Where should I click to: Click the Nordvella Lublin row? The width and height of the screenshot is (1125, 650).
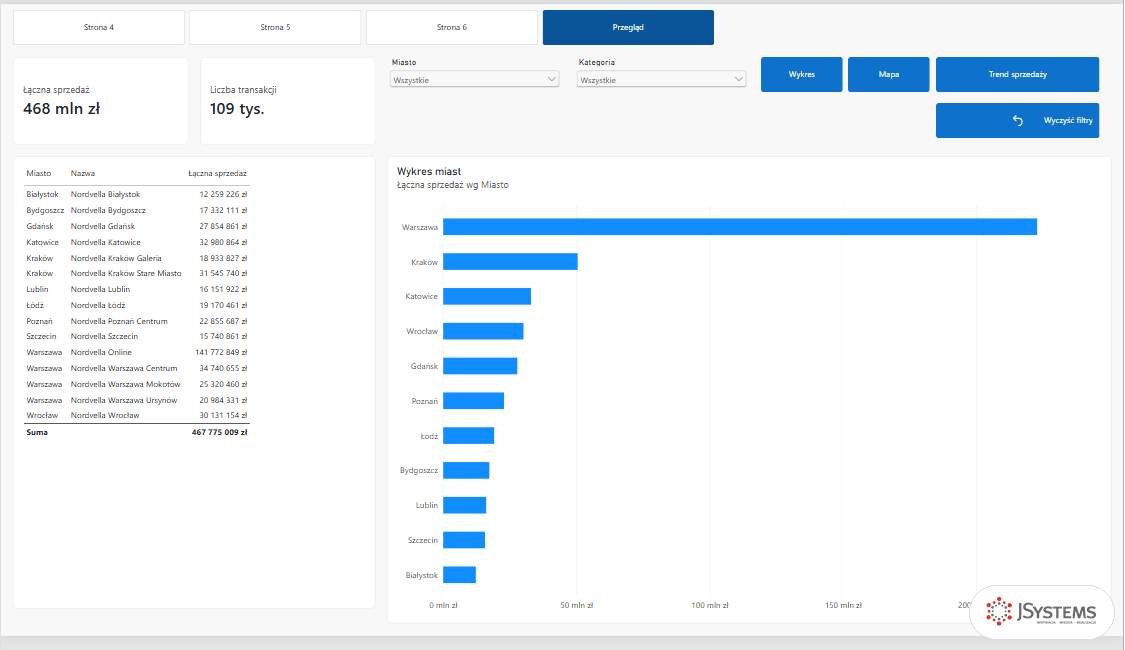point(136,289)
